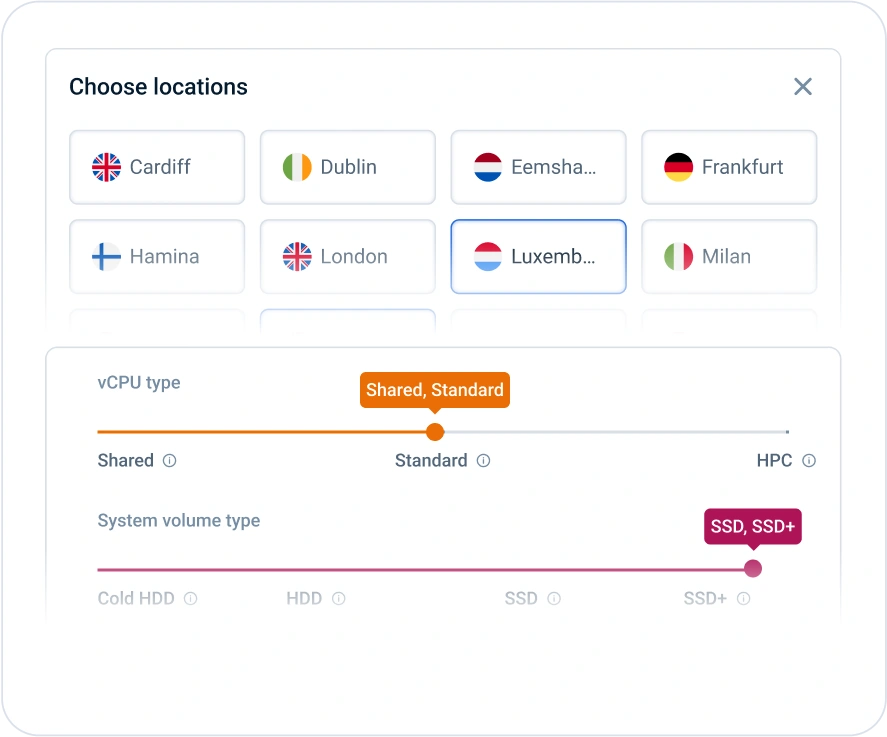This screenshot has width=887, height=737.
Task: Click the Shared, Standard orange tooltip
Action: [x=435, y=390]
